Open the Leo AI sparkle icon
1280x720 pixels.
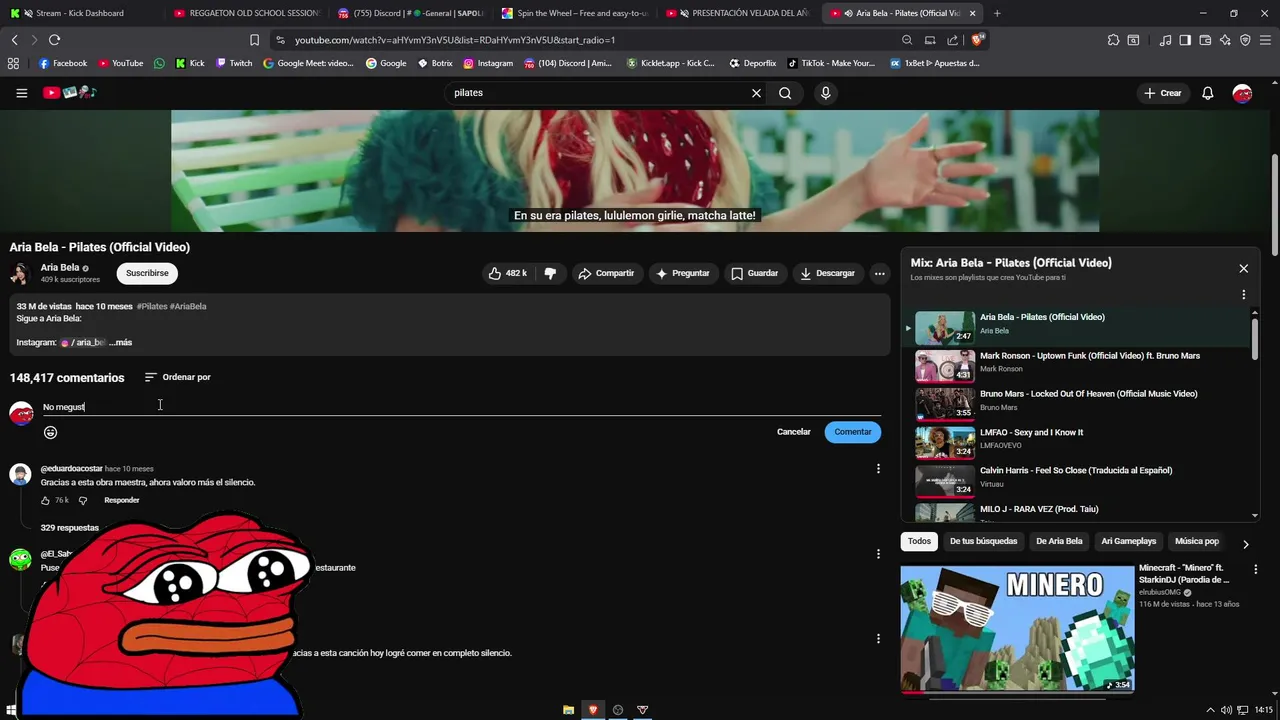tap(1225, 40)
